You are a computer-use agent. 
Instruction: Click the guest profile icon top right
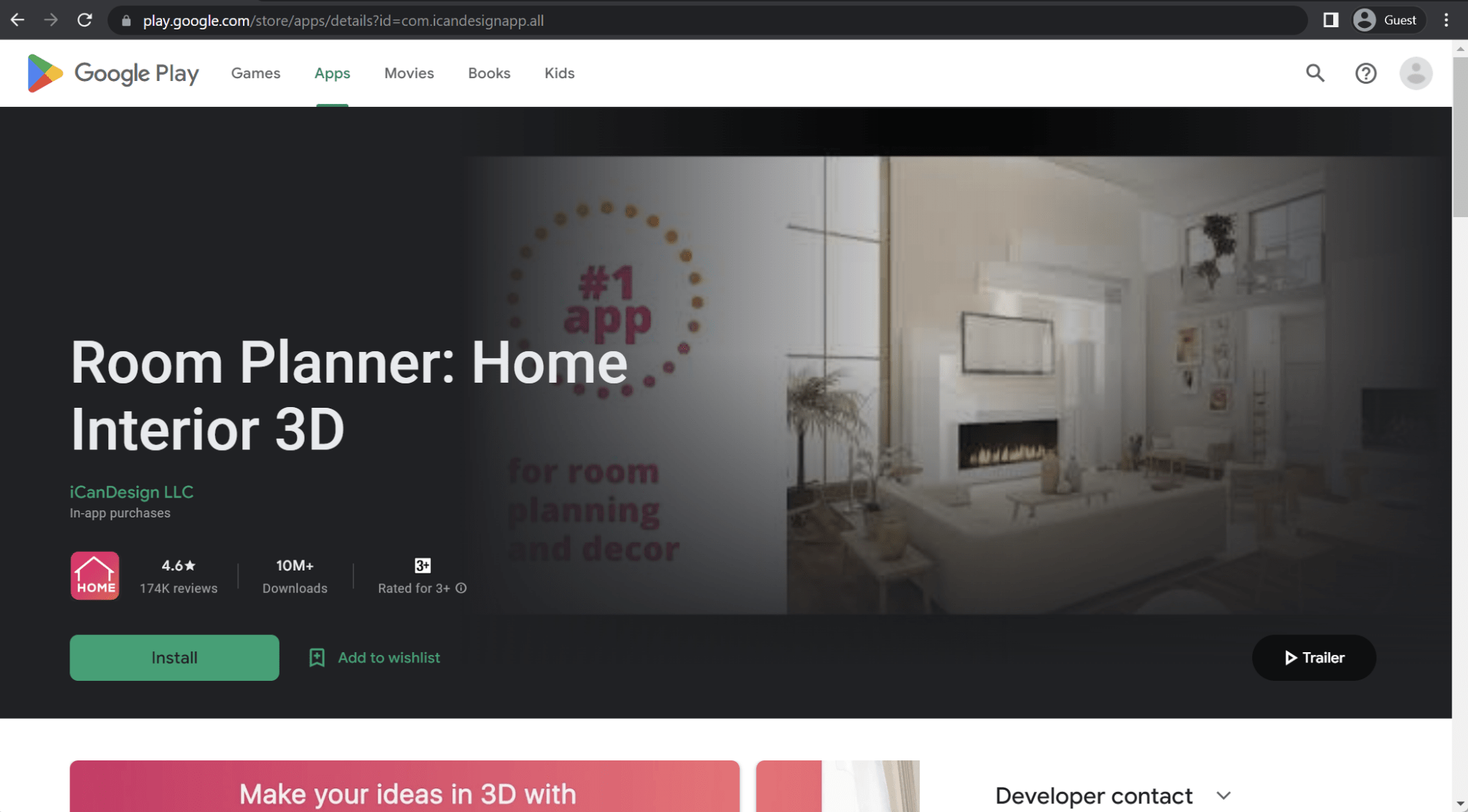coord(1363,20)
